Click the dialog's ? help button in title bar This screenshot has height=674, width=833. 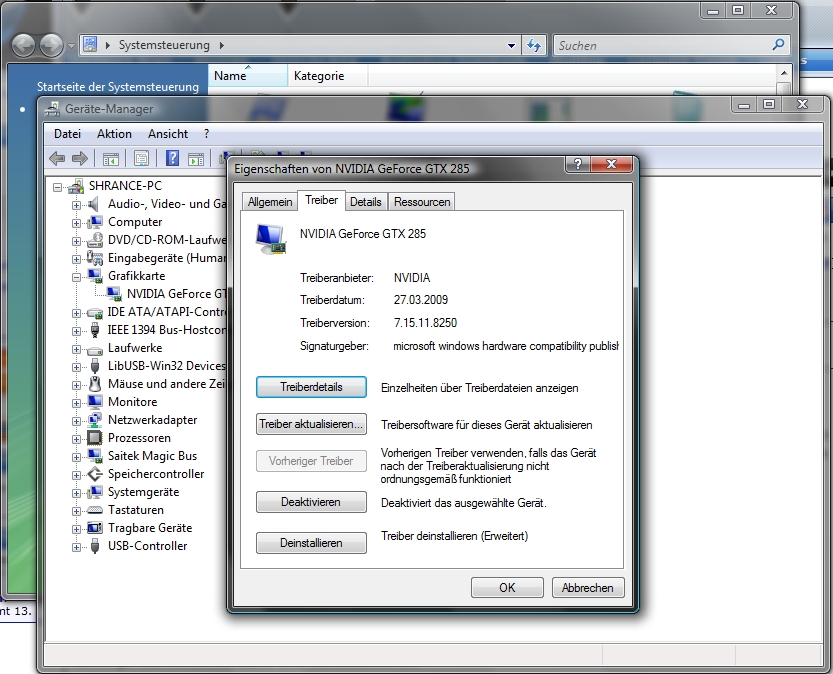point(578,165)
